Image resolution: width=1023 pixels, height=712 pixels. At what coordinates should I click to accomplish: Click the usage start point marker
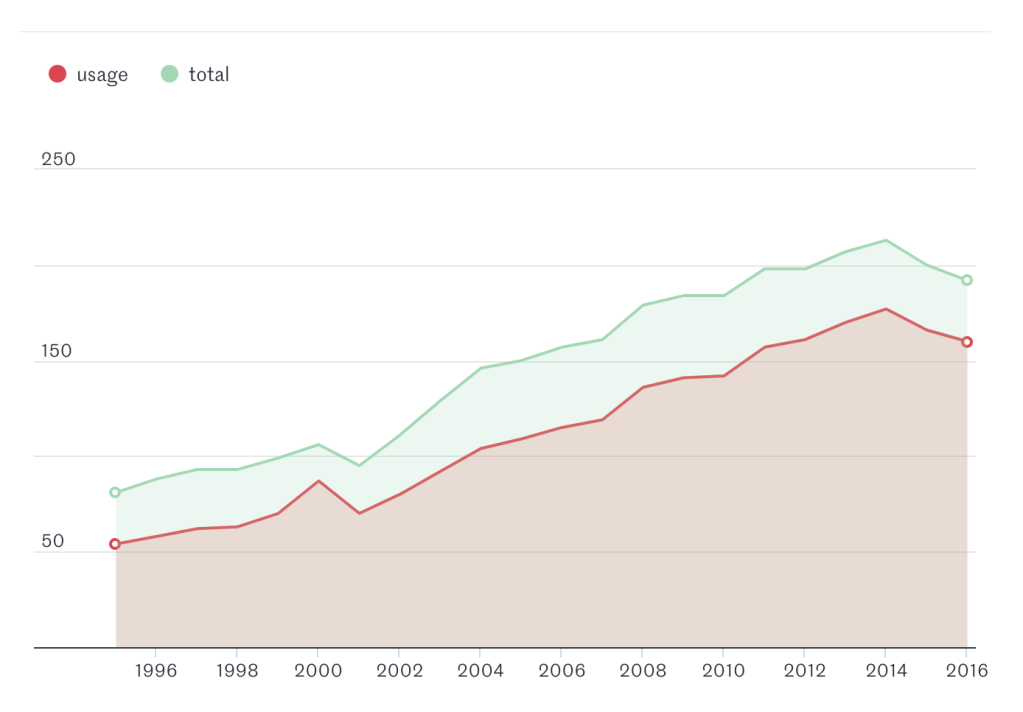tap(115, 544)
